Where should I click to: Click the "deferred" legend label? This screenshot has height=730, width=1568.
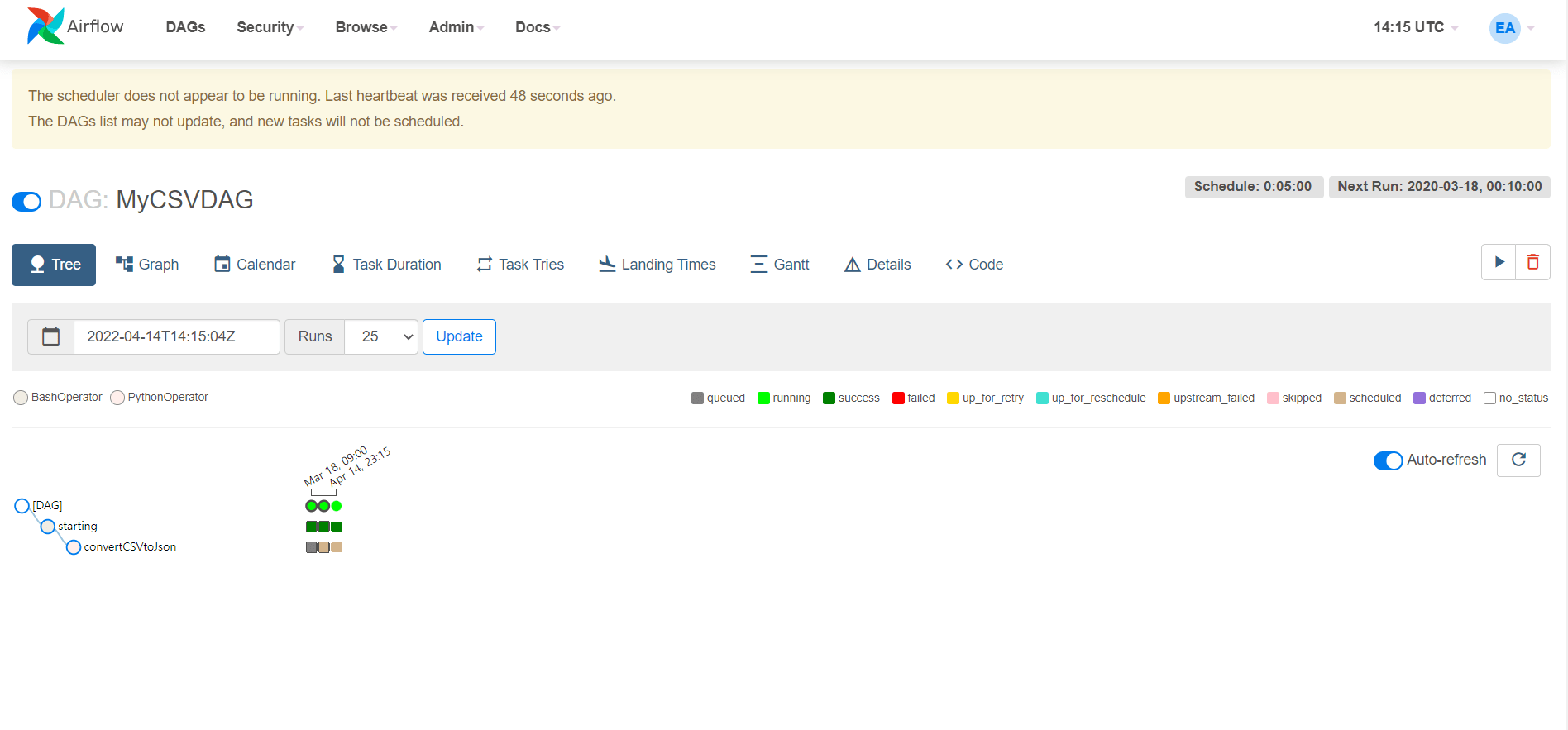coord(1450,398)
